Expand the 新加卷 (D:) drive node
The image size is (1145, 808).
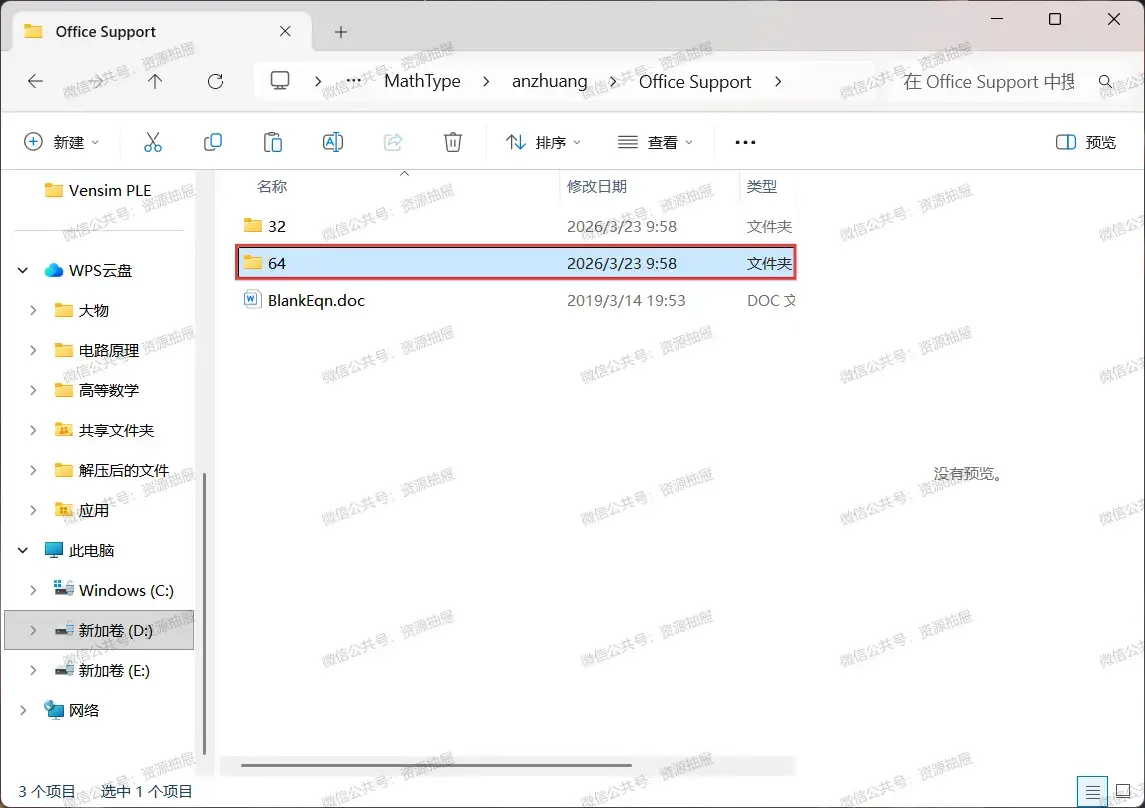[33, 630]
